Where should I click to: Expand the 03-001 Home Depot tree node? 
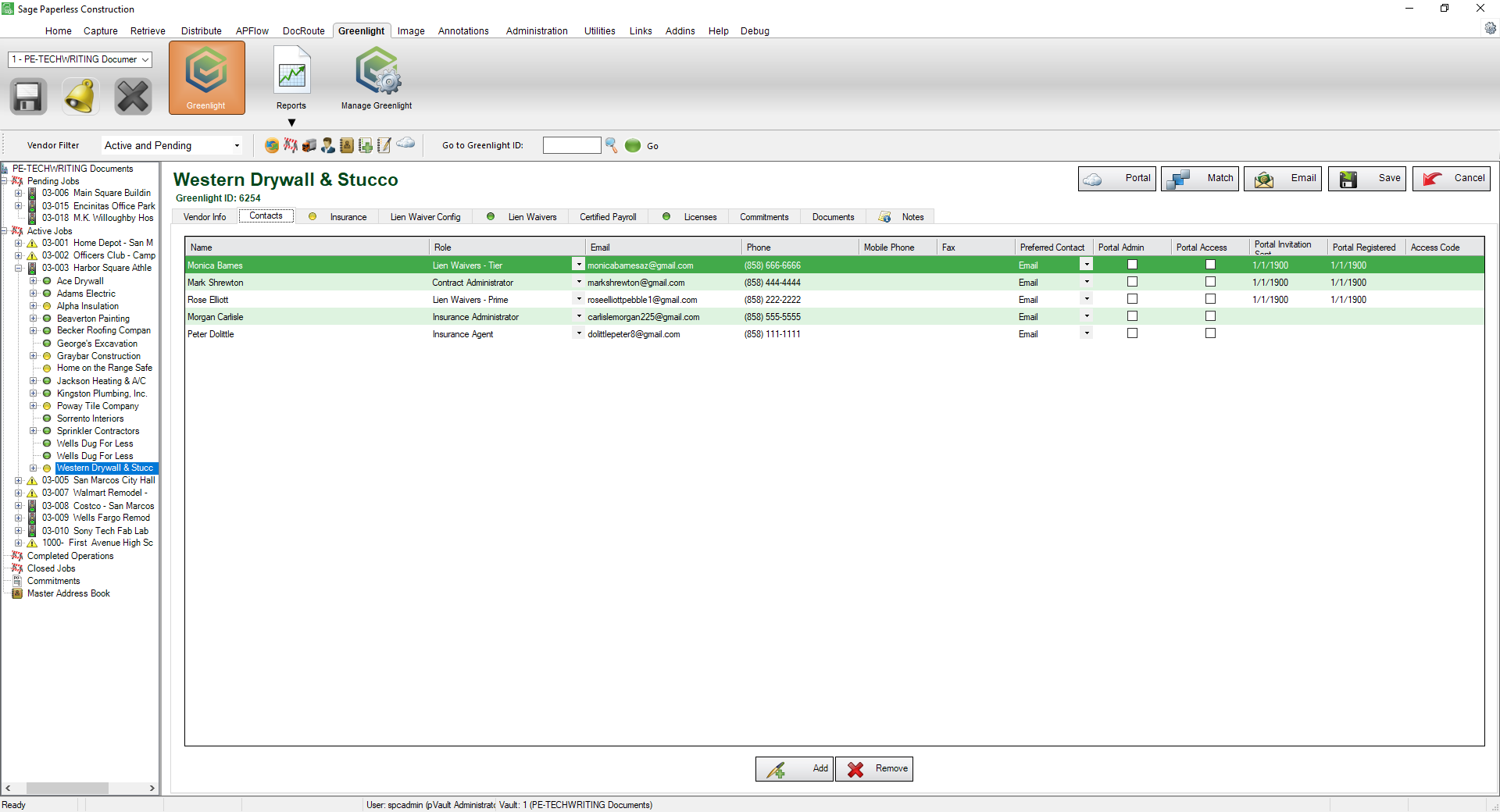[x=18, y=243]
